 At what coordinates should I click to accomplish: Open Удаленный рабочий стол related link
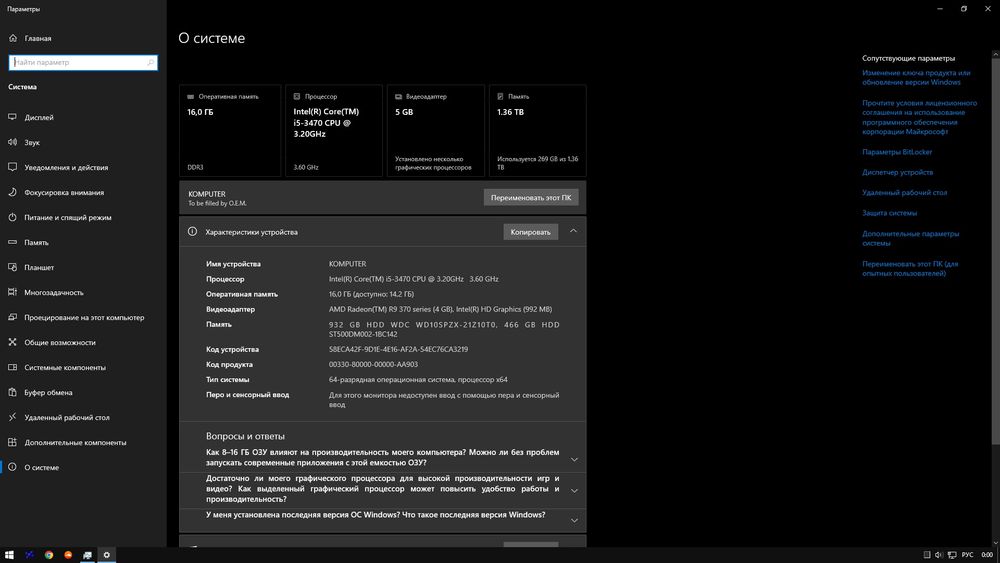(904, 192)
